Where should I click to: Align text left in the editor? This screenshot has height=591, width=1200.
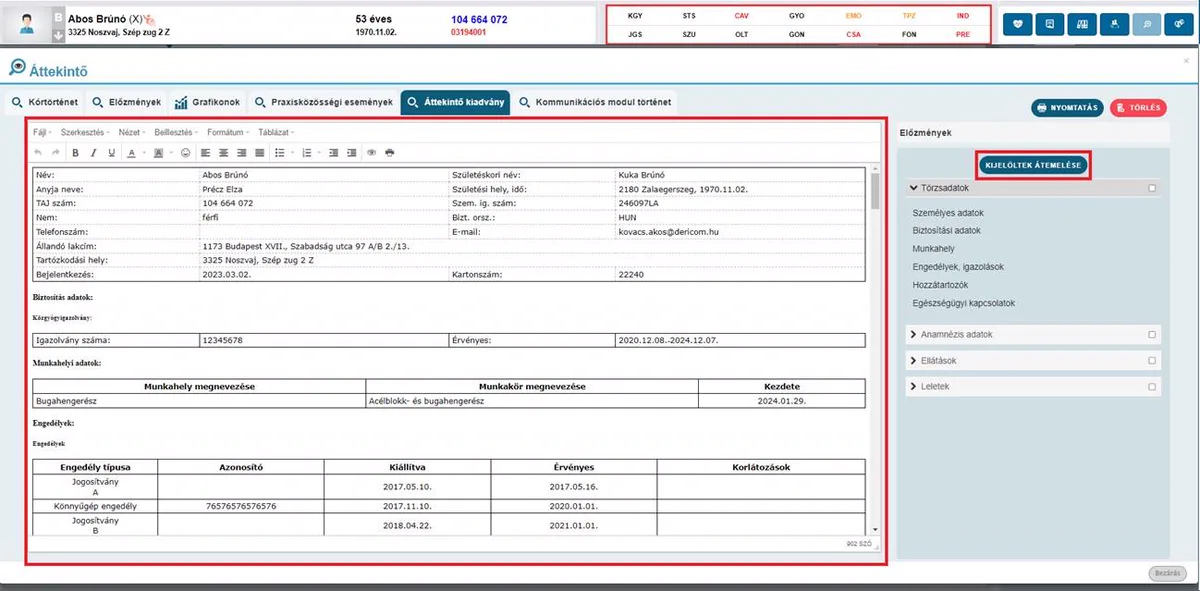pos(205,153)
